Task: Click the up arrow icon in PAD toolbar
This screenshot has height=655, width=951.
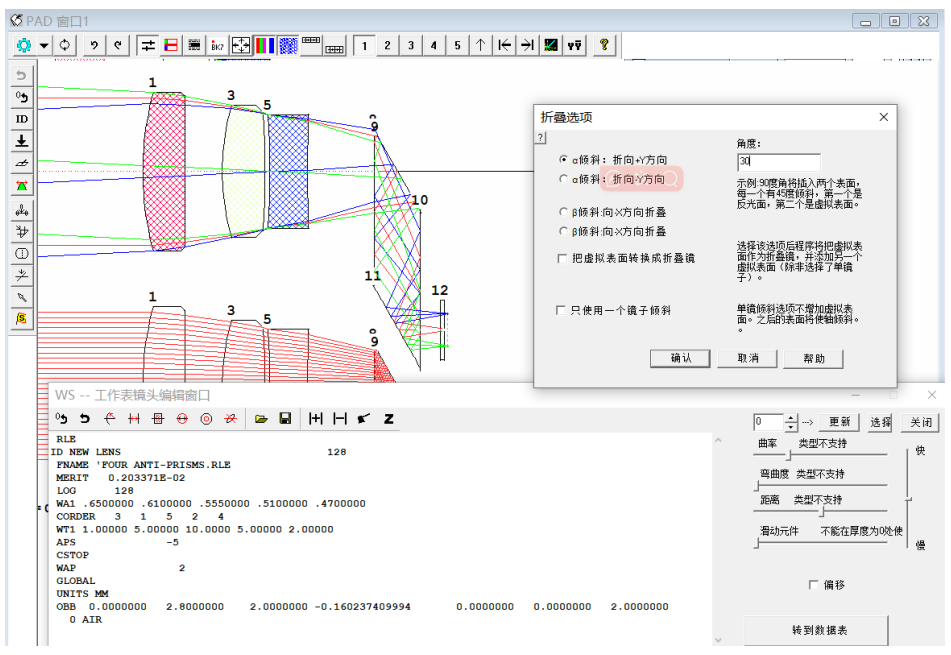Action: point(480,45)
